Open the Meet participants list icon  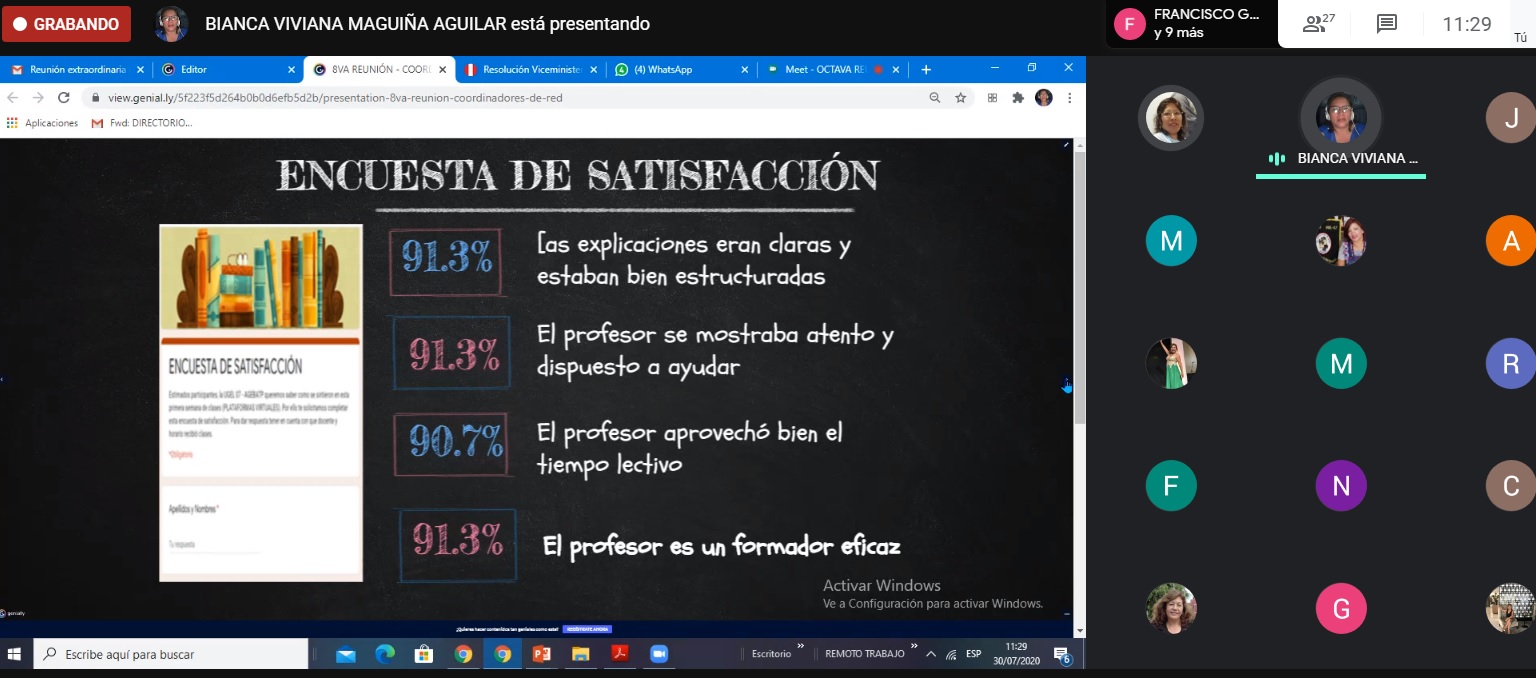coord(1319,24)
